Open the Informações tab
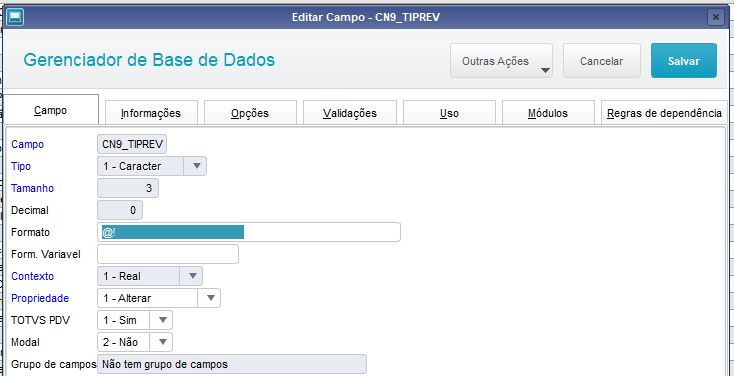 (151, 112)
